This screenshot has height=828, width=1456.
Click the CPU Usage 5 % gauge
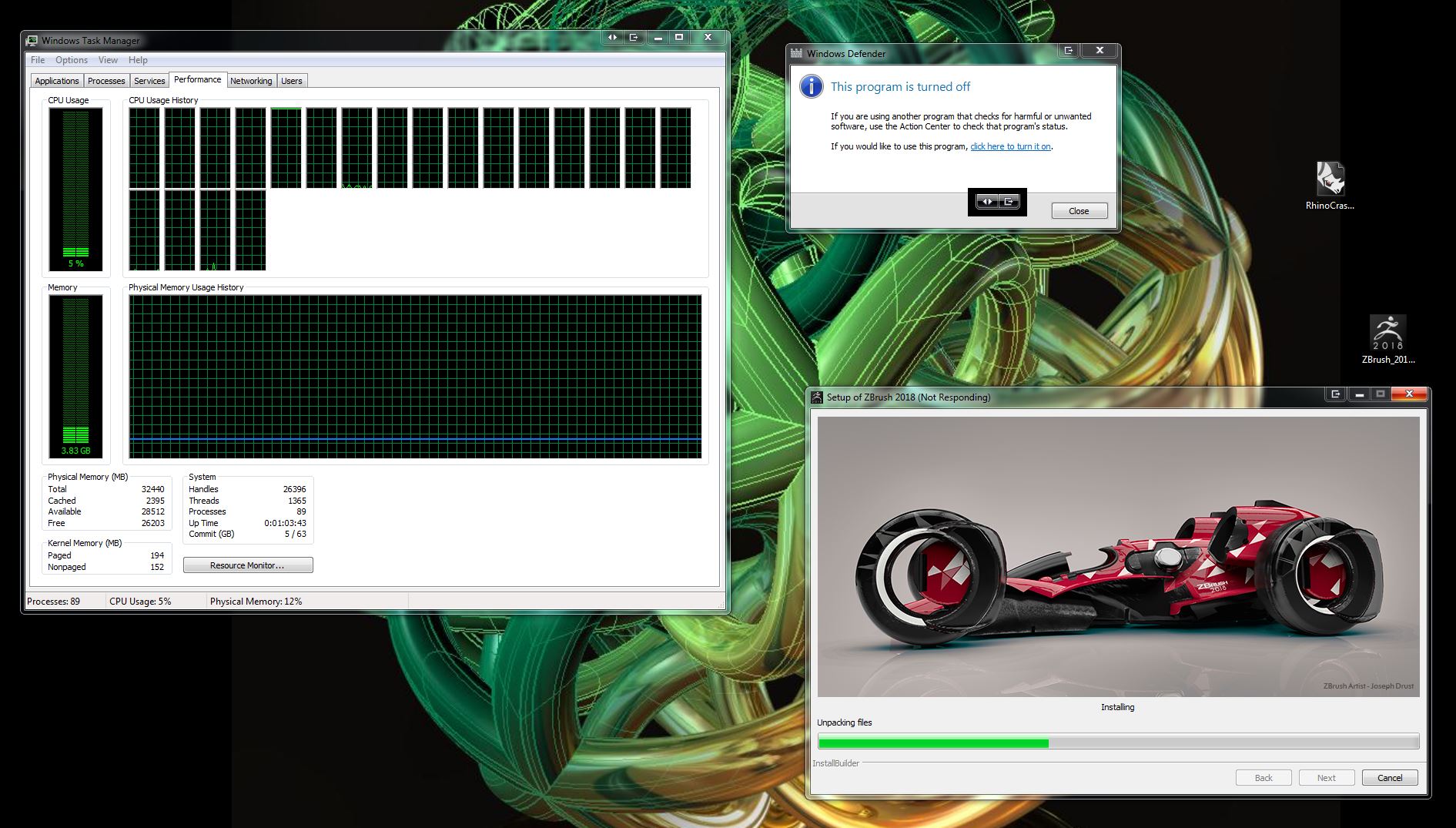75,189
